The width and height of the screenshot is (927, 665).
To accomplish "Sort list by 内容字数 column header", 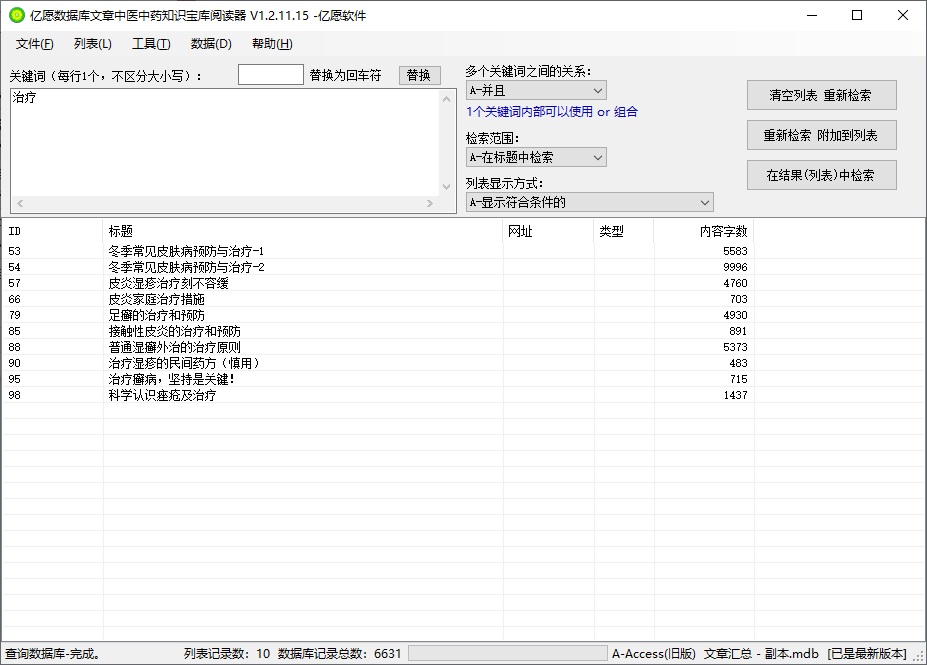I will [x=703, y=231].
